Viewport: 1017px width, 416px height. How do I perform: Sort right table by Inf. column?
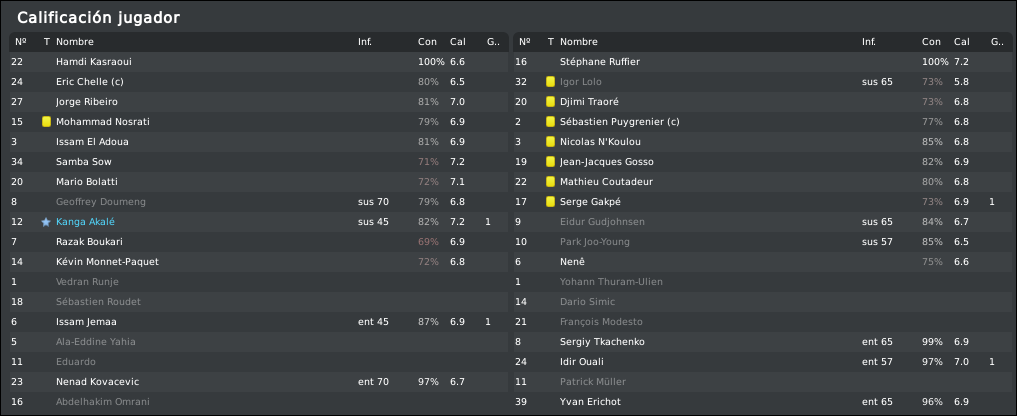(868, 42)
